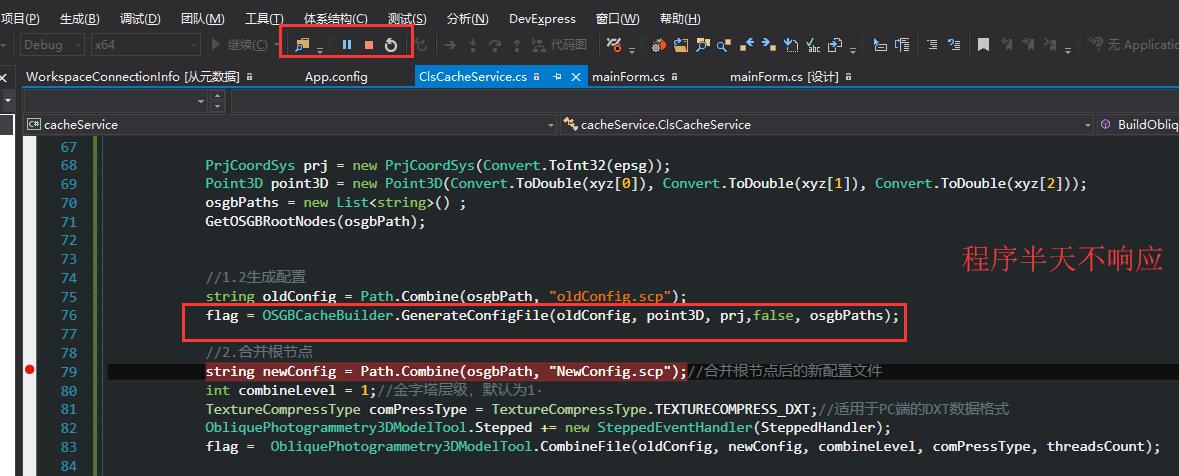Toggle the breakpoint on line 79
1179x476 pixels.
pos(30,370)
